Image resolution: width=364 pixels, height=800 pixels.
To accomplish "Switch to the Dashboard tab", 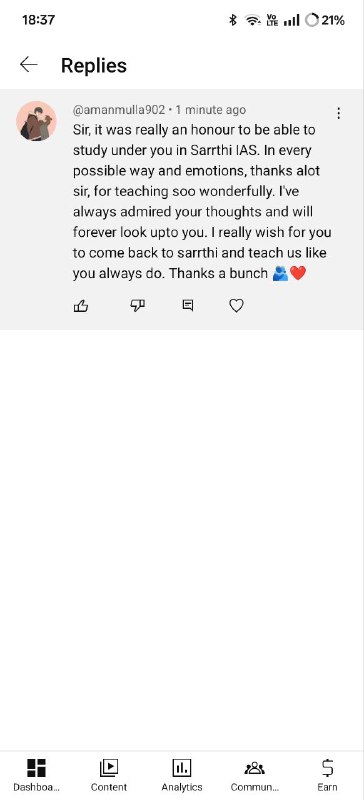I will 36,774.
